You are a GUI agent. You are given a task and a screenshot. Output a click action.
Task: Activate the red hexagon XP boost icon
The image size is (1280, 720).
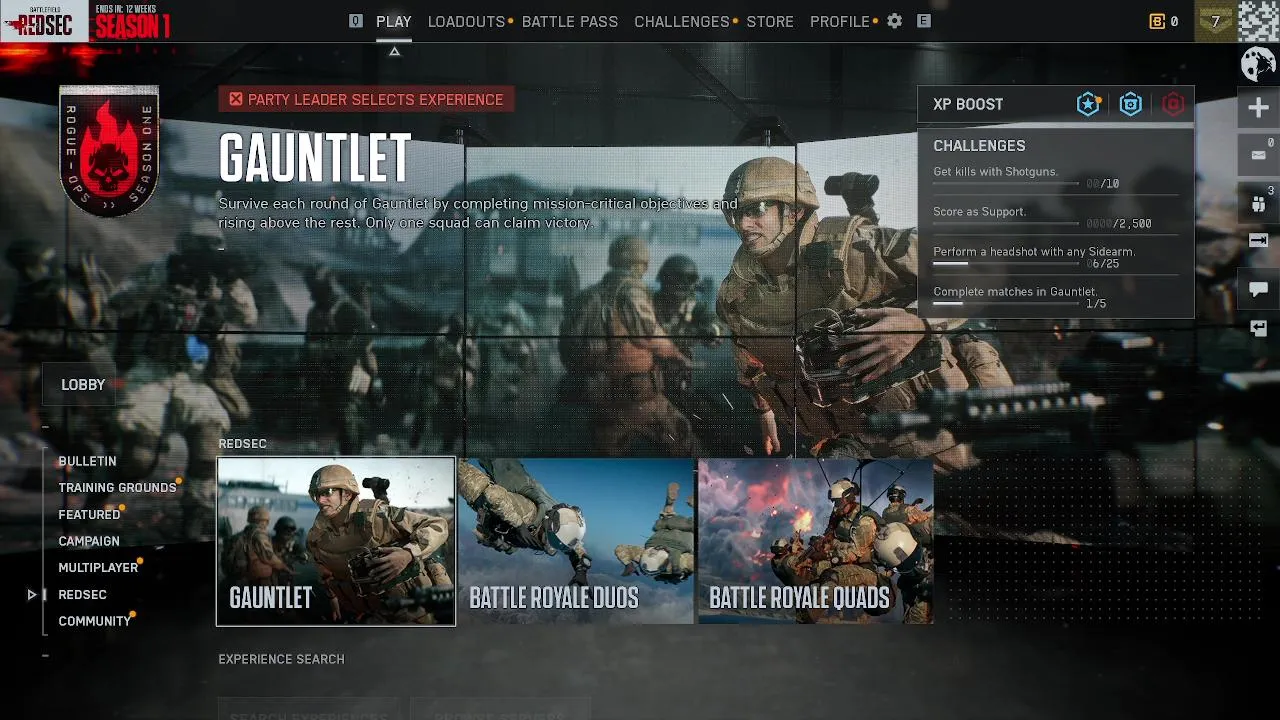point(1173,104)
